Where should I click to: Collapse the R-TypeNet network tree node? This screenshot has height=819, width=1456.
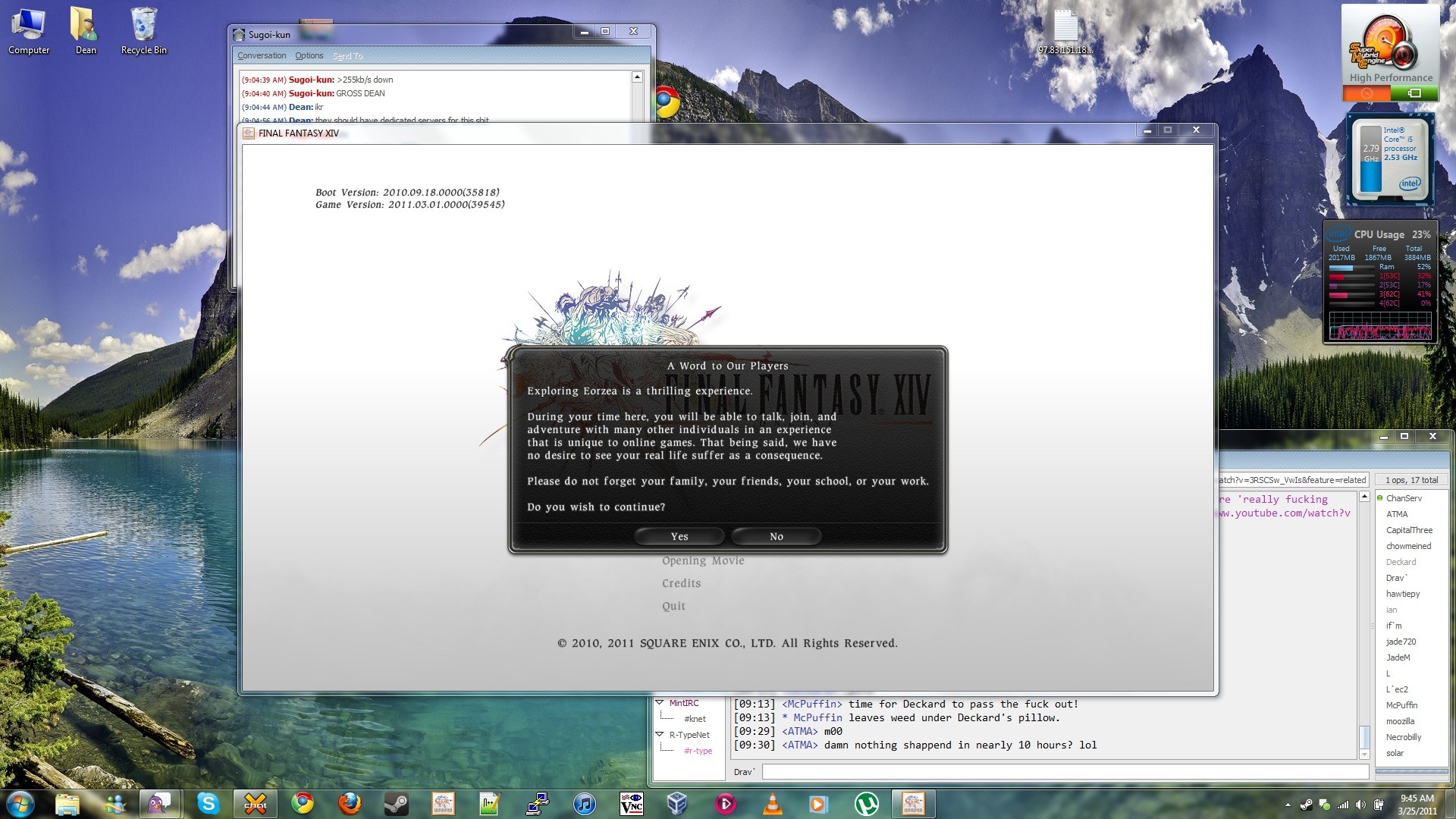(x=660, y=735)
